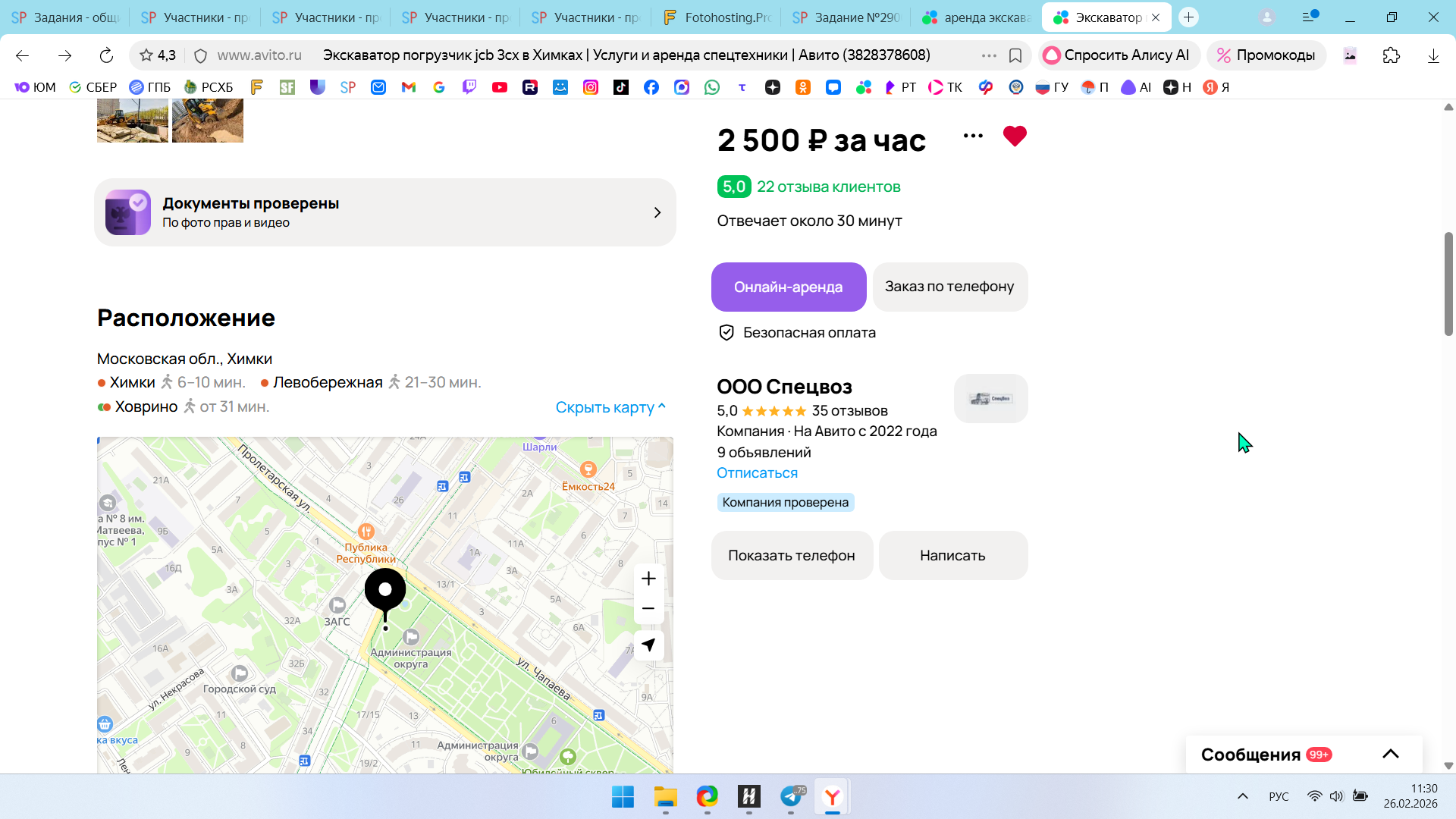
Task: Expand the Сообщения chat panel
Action: pyautogui.click(x=1390, y=754)
